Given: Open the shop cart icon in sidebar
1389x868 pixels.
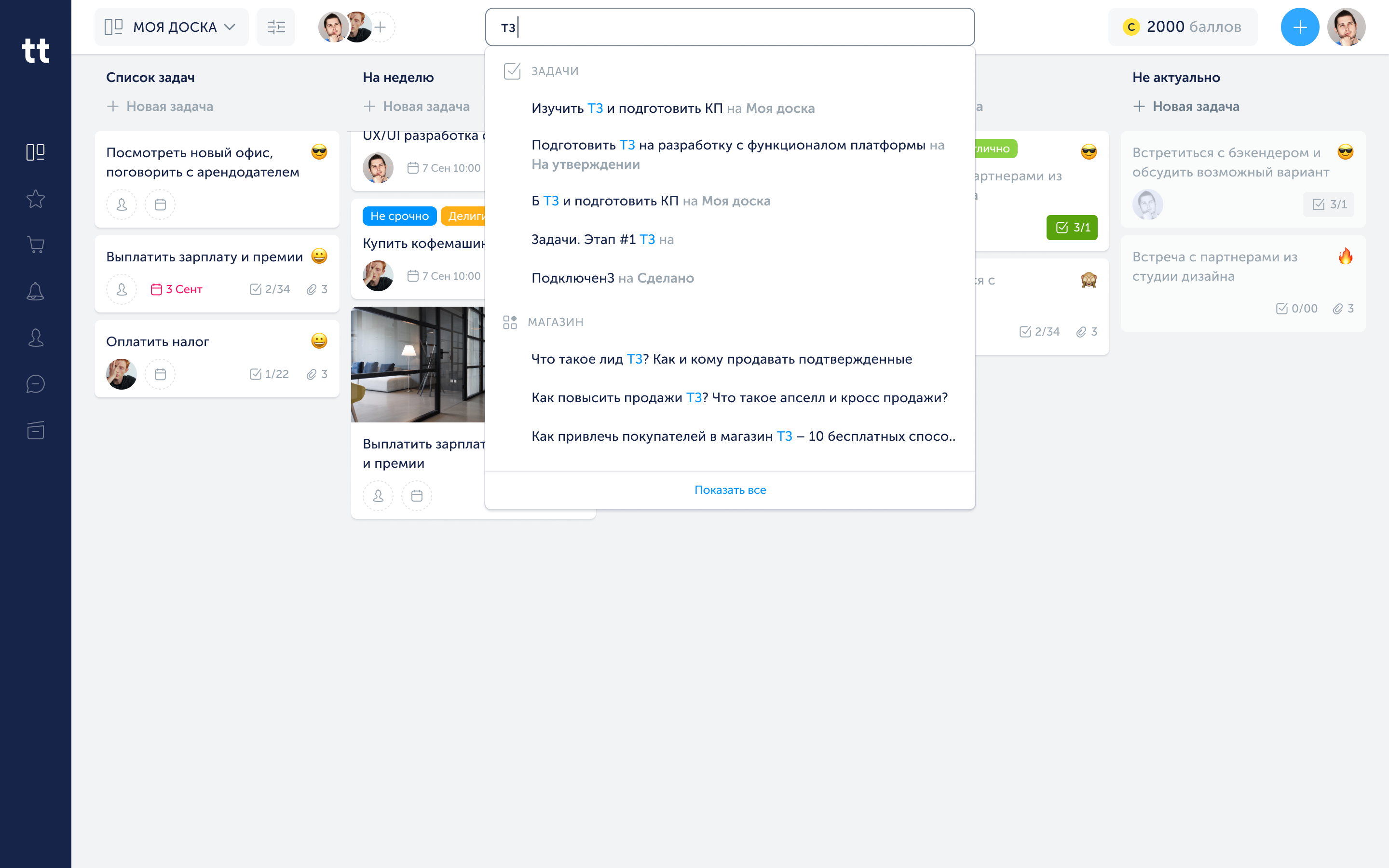Looking at the screenshot, I should [x=36, y=245].
